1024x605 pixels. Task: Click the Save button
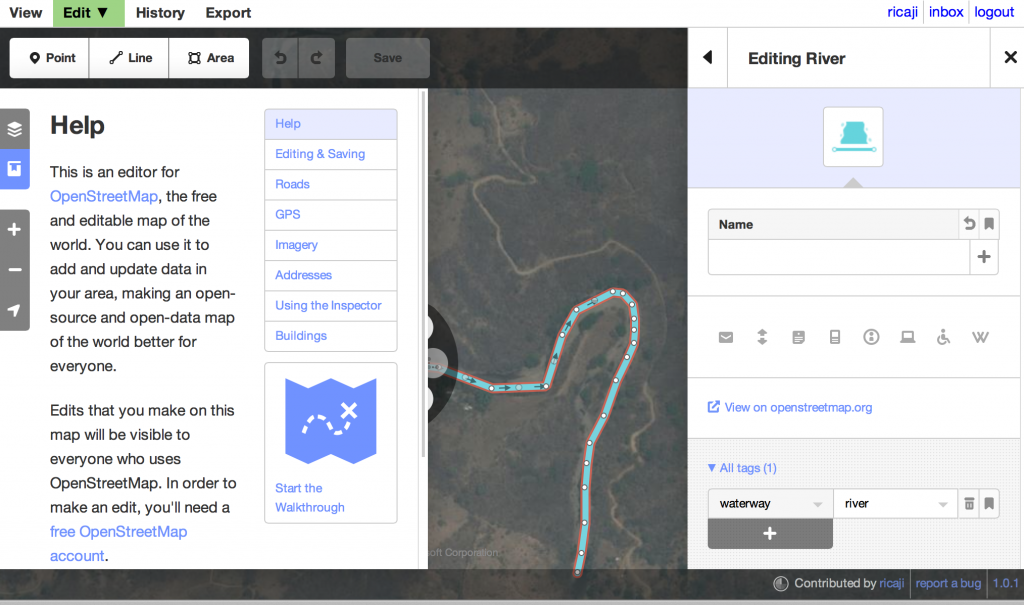[388, 58]
